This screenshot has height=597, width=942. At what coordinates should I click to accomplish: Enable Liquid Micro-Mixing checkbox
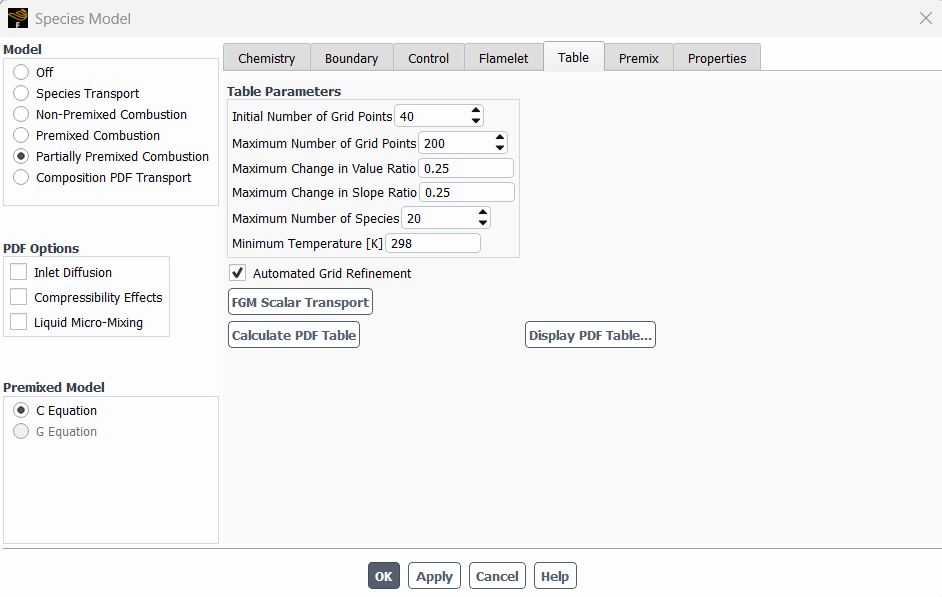coord(18,322)
